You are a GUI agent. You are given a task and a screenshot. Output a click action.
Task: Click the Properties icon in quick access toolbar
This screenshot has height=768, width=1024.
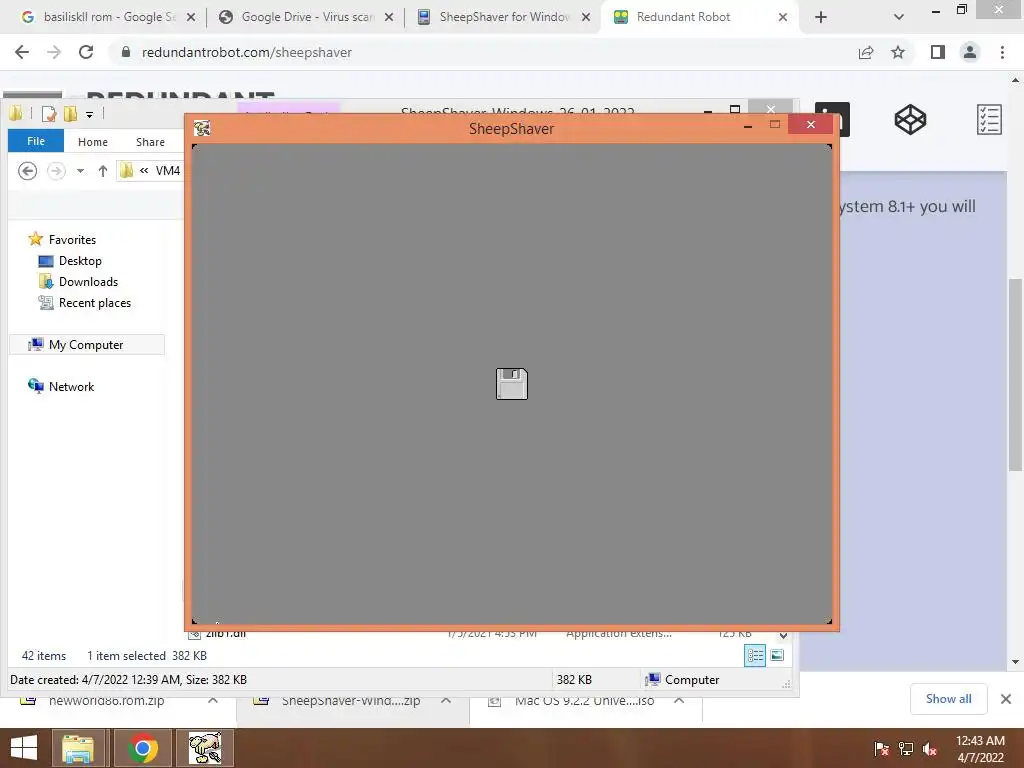coord(49,114)
